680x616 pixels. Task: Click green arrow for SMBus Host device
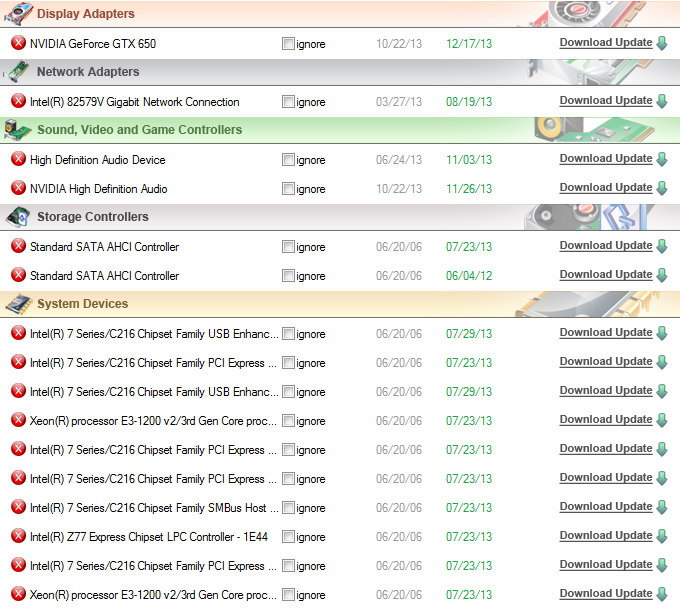[662, 508]
